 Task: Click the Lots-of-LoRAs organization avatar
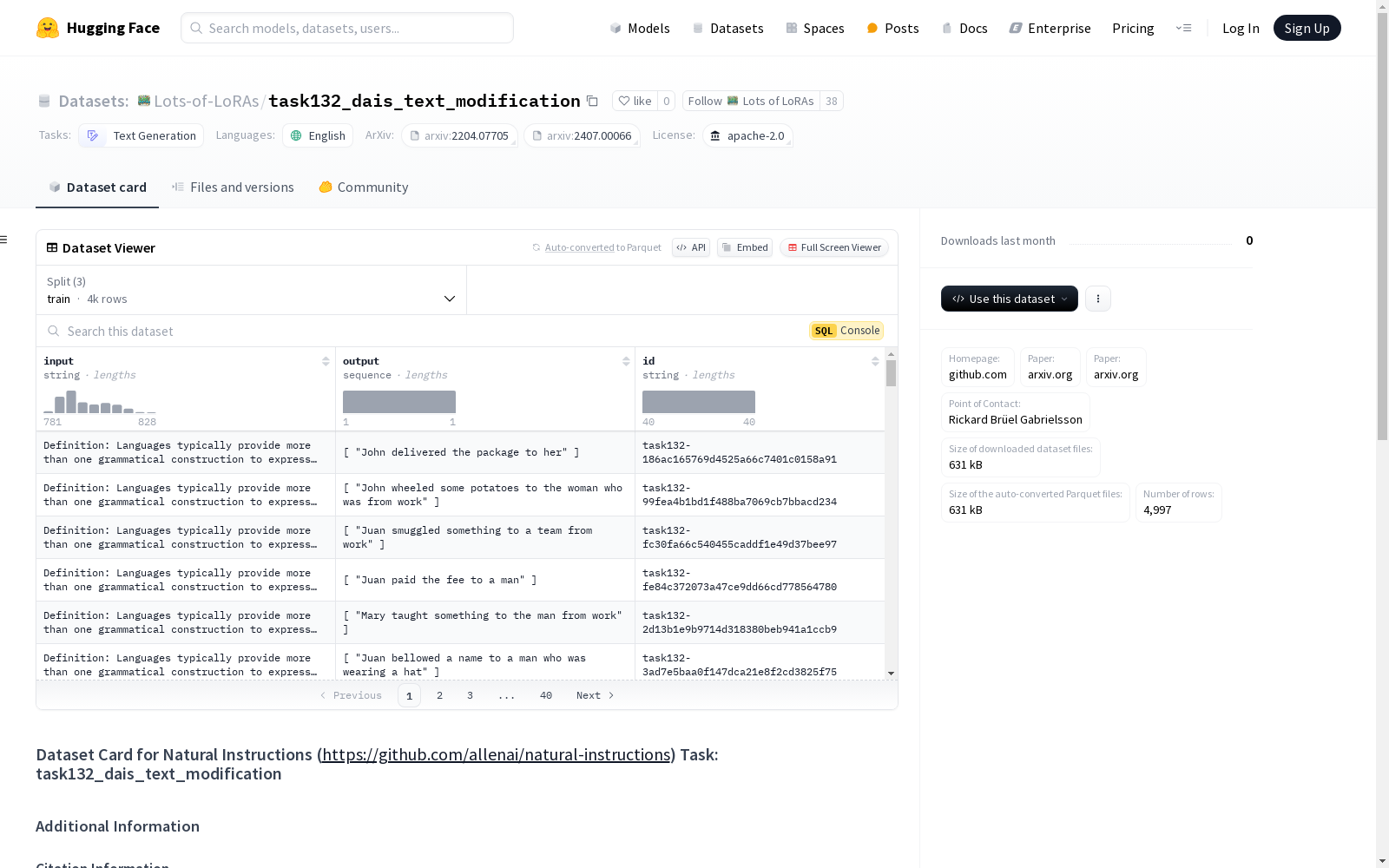coord(144,101)
